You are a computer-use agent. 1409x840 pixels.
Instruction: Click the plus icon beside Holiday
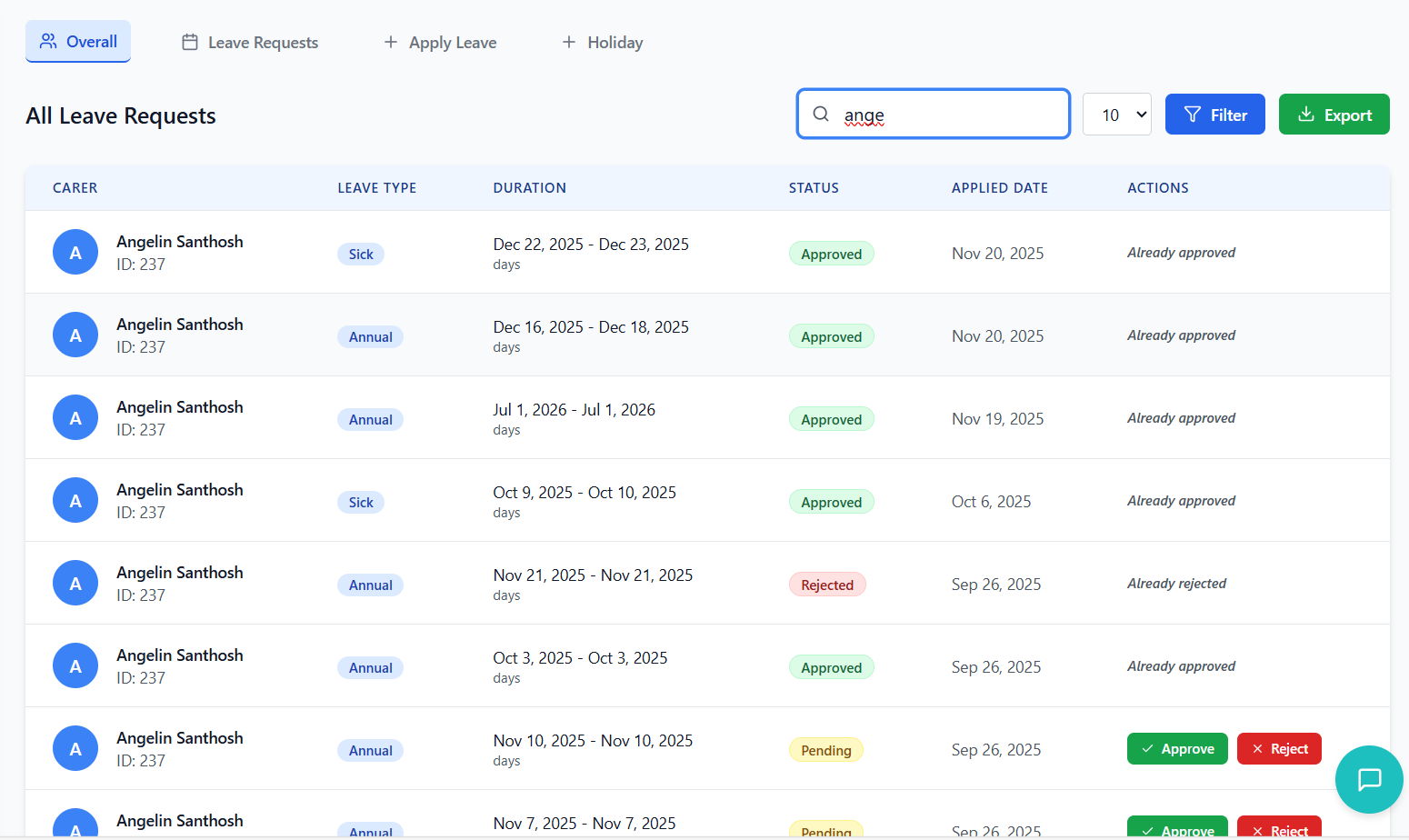click(x=569, y=42)
